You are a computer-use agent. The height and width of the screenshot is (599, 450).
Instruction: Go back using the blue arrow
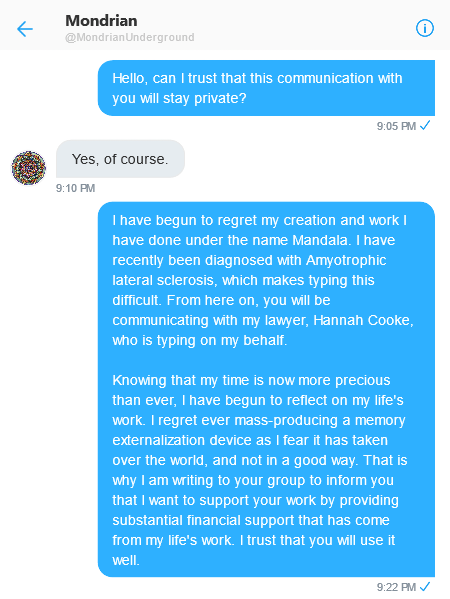[25, 29]
